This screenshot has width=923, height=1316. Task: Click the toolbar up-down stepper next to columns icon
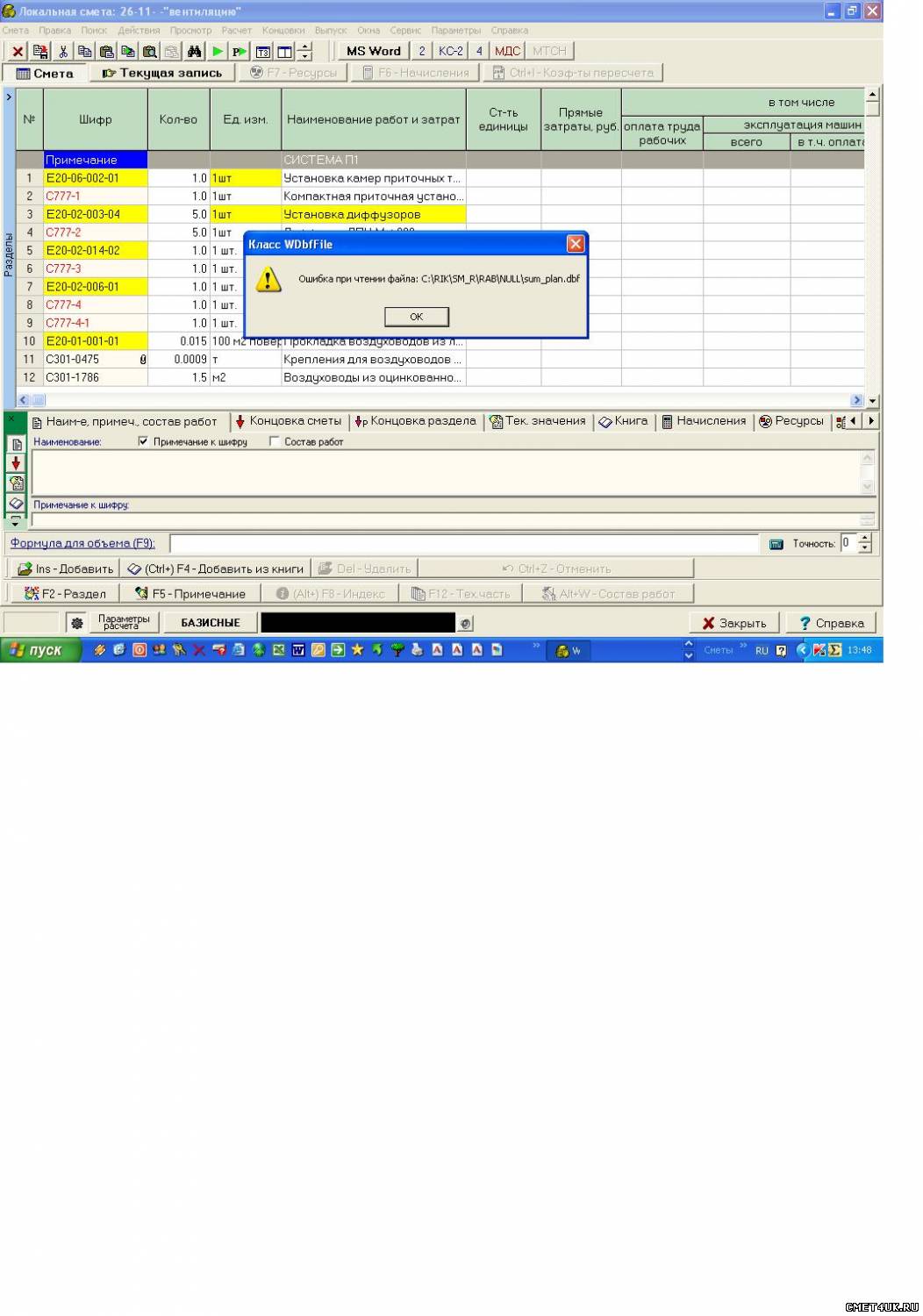tap(304, 52)
